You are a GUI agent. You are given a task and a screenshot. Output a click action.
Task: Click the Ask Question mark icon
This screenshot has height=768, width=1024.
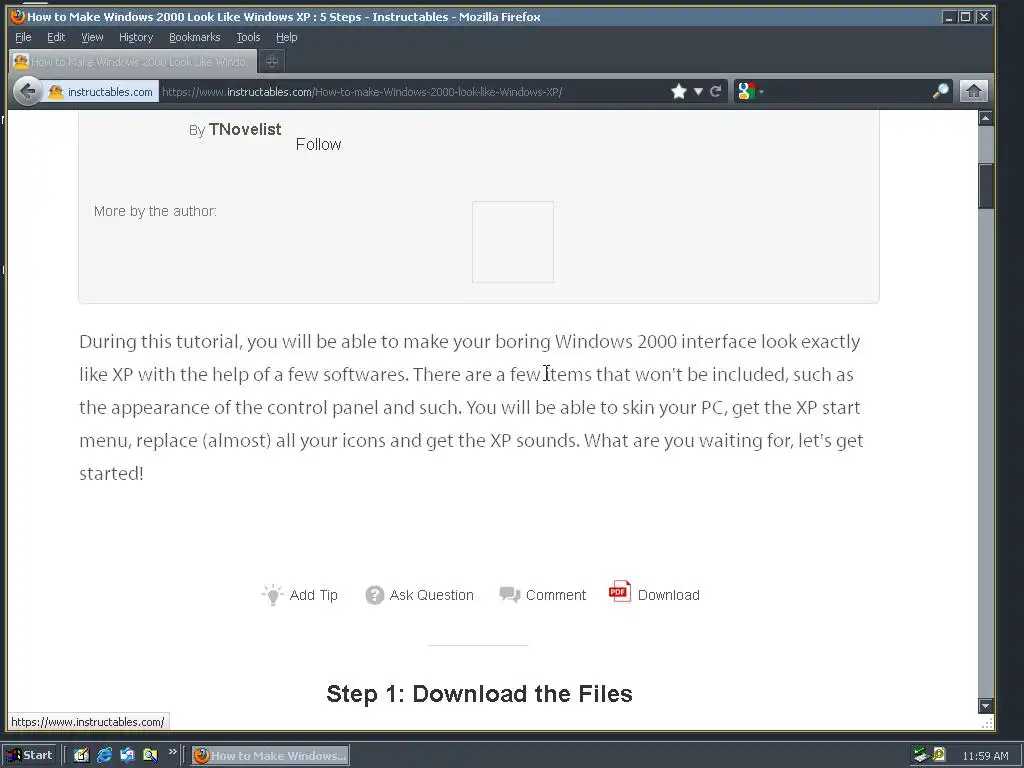coord(374,595)
